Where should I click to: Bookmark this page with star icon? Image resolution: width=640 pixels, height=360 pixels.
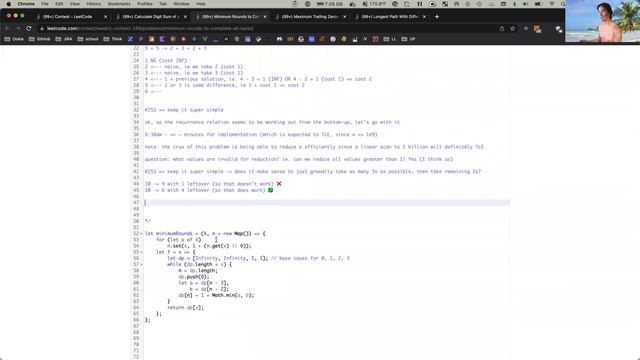click(513, 29)
